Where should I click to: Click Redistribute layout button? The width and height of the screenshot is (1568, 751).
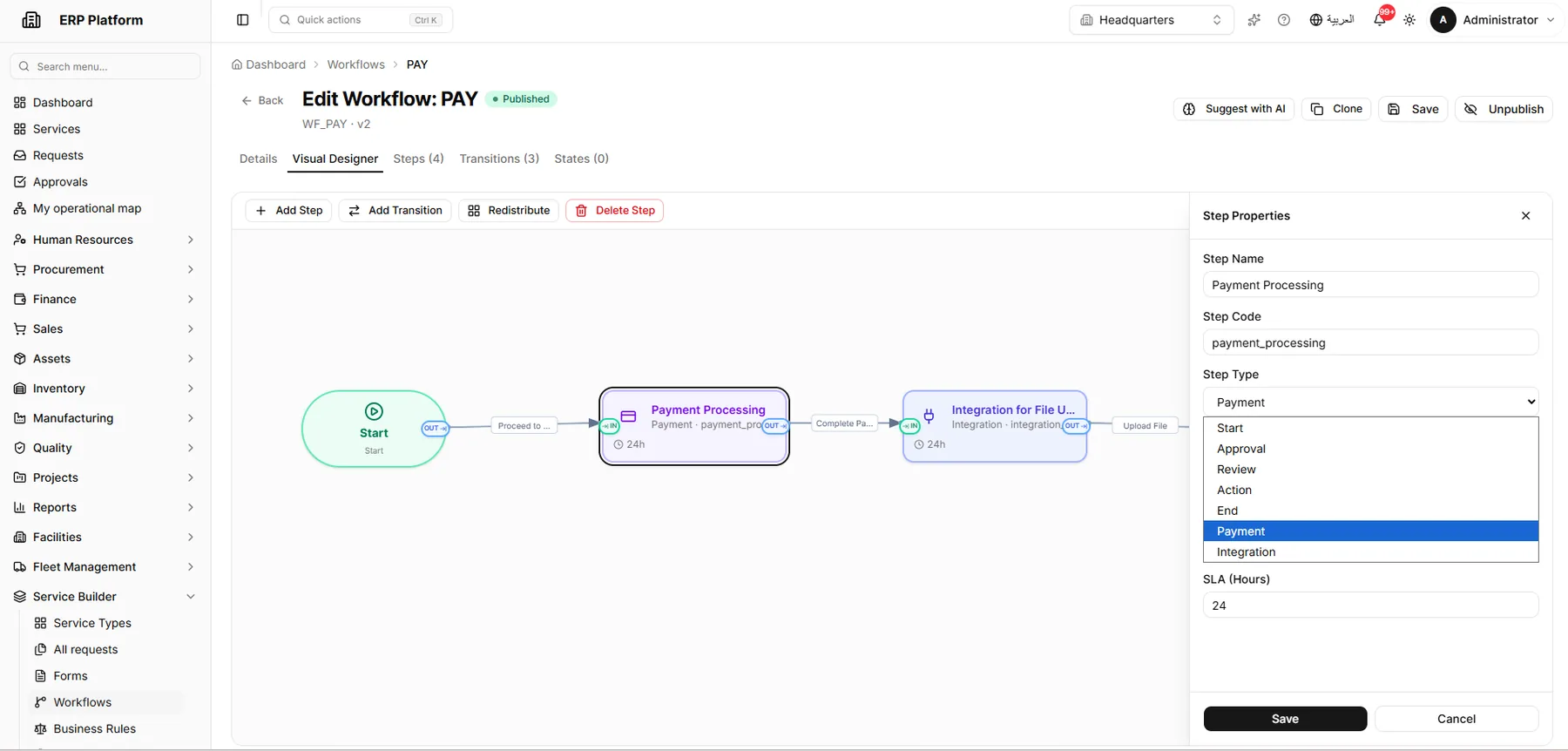[509, 211]
